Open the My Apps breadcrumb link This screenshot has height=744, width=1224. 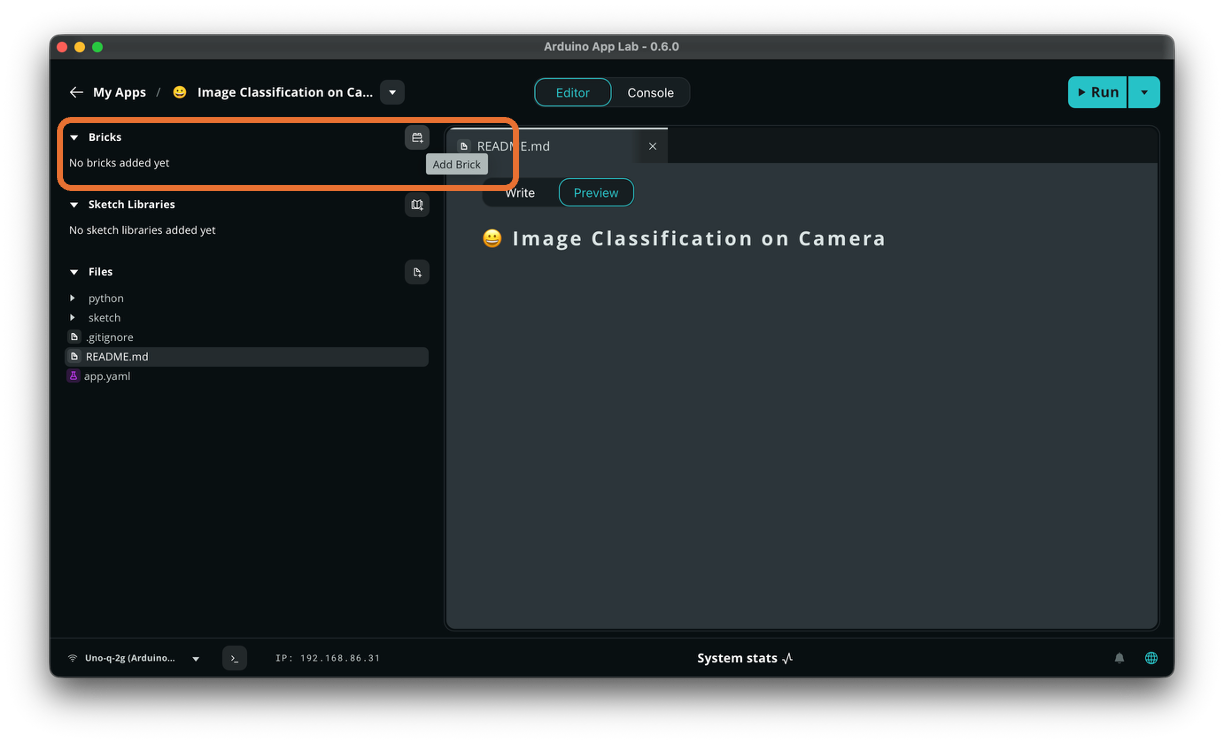pyautogui.click(x=119, y=92)
